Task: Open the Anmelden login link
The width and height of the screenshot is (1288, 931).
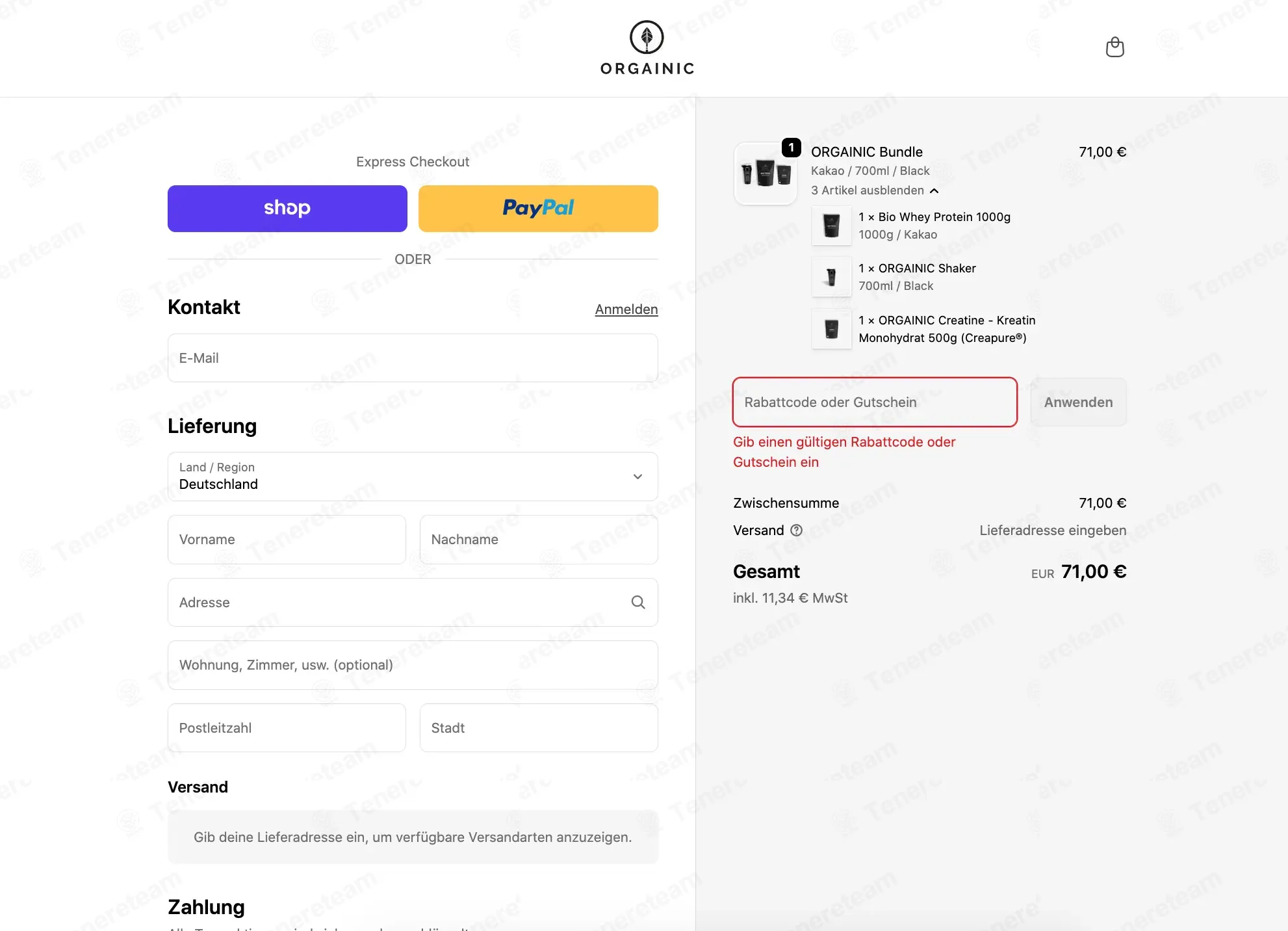Action: [x=626, y=309]
